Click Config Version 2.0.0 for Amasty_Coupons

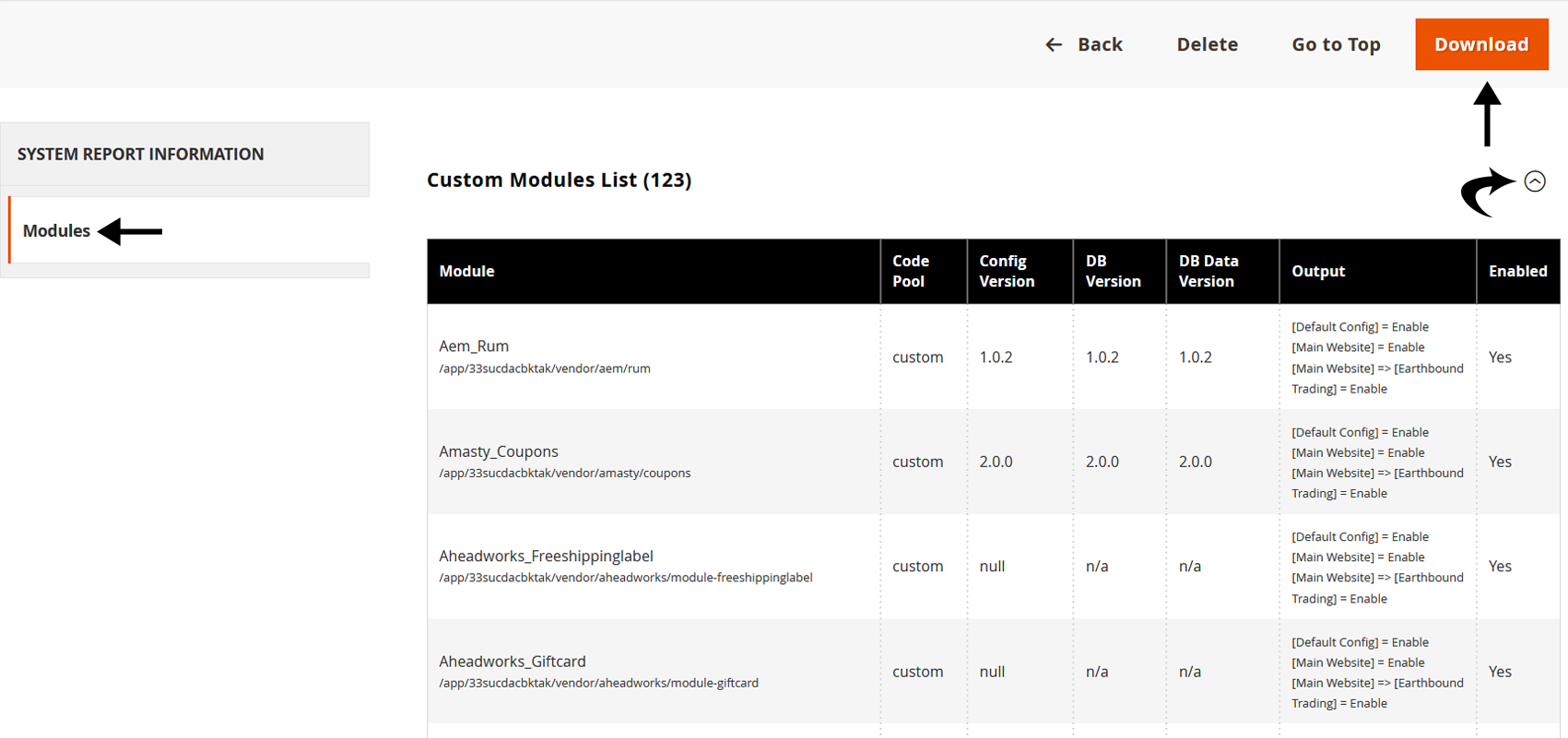(996, 462)
